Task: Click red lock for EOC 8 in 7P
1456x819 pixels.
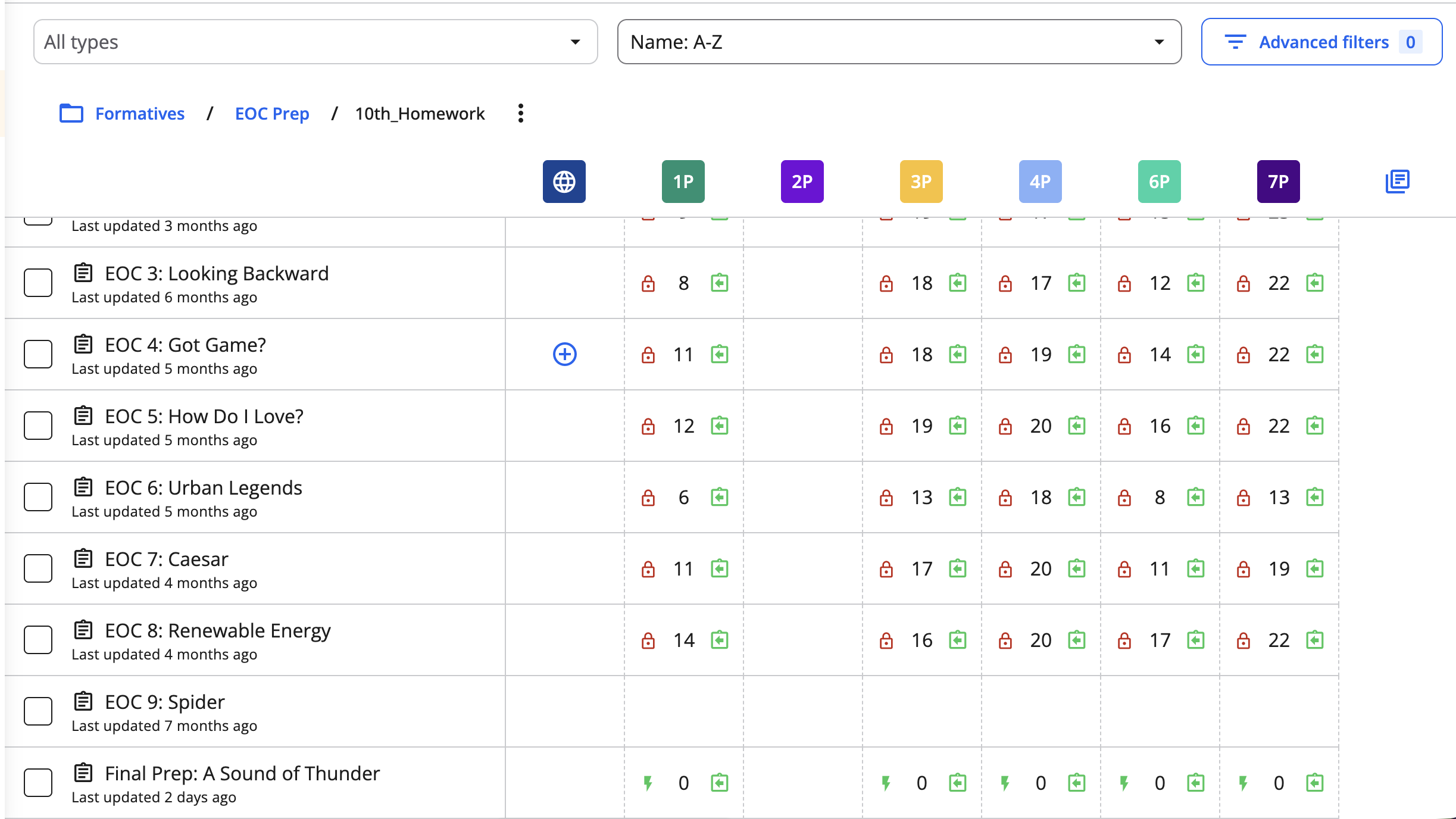Action: 1243,640
